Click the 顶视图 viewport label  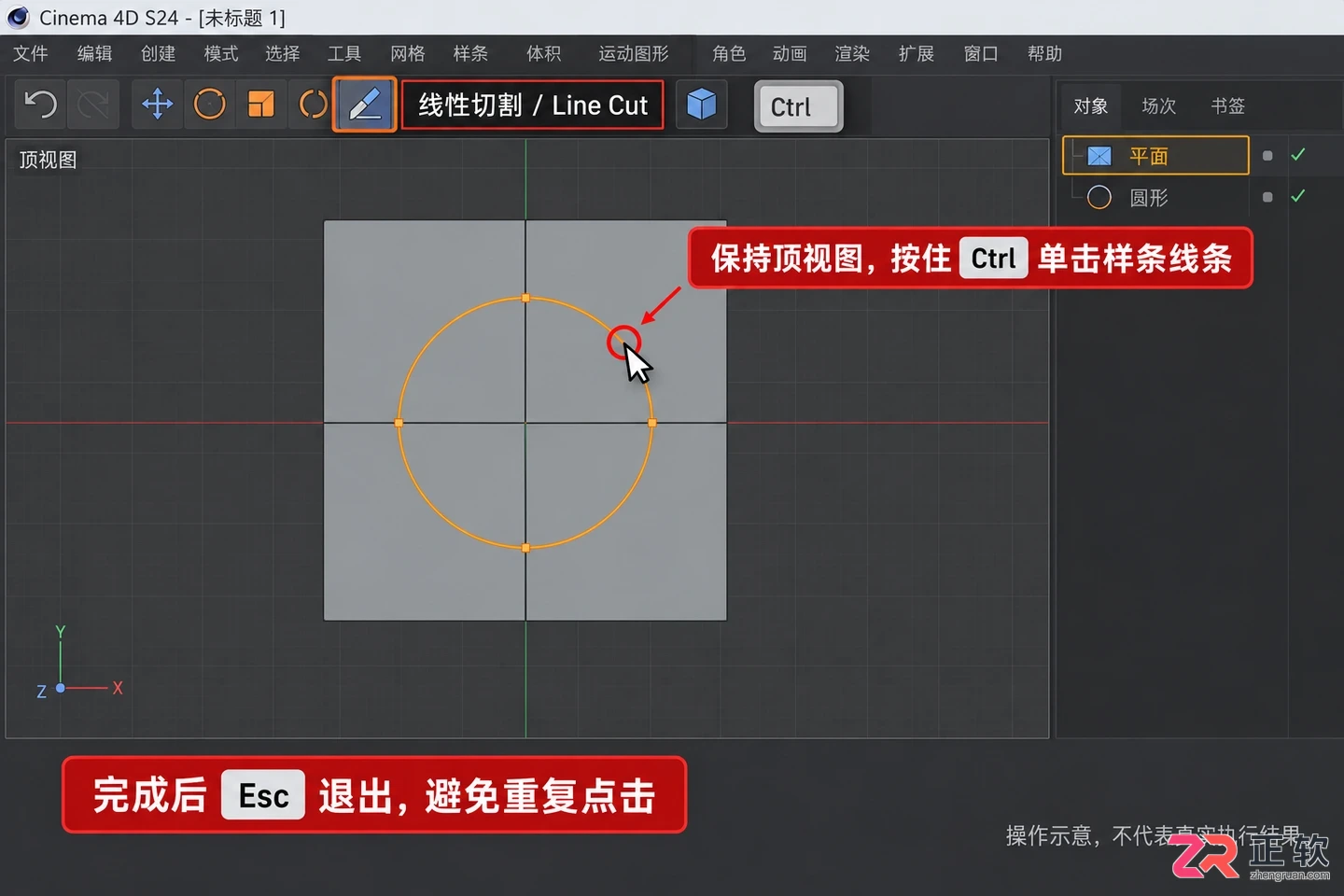[x=49, y=160]
